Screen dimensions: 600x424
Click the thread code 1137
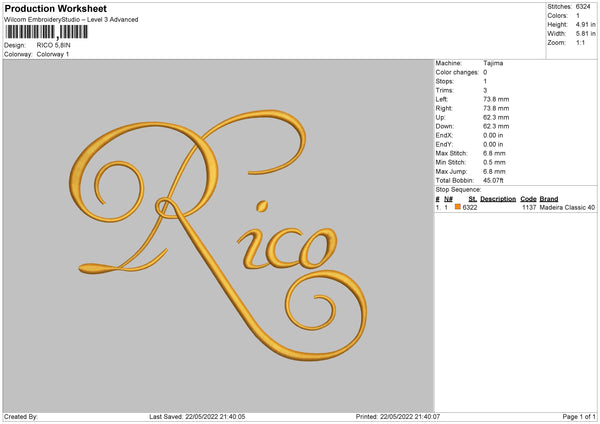[x=529, y=207]
